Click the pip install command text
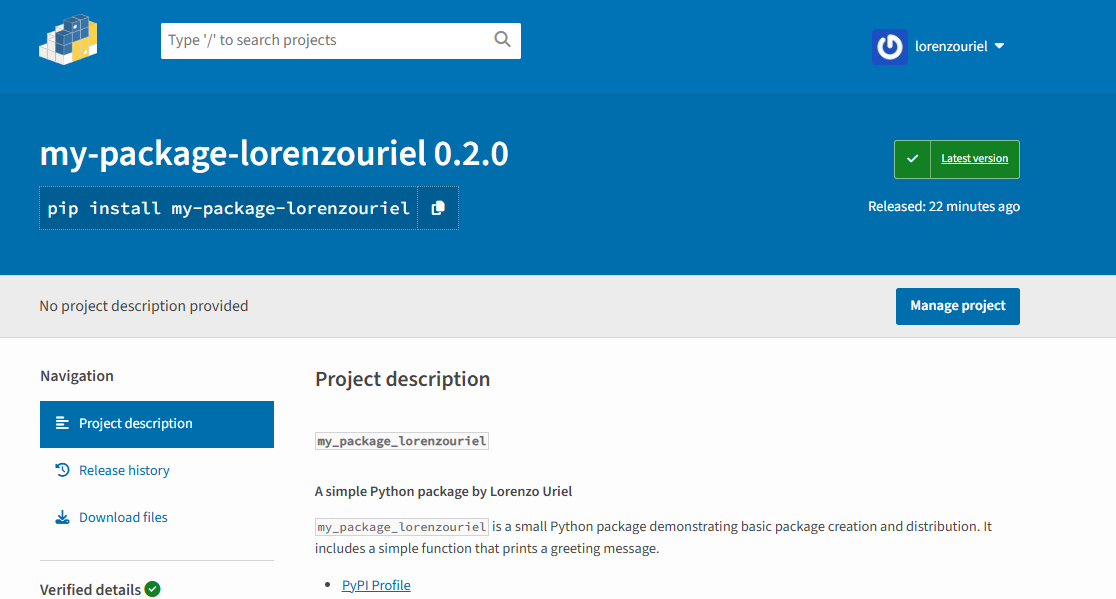 (x=227, y=208)
